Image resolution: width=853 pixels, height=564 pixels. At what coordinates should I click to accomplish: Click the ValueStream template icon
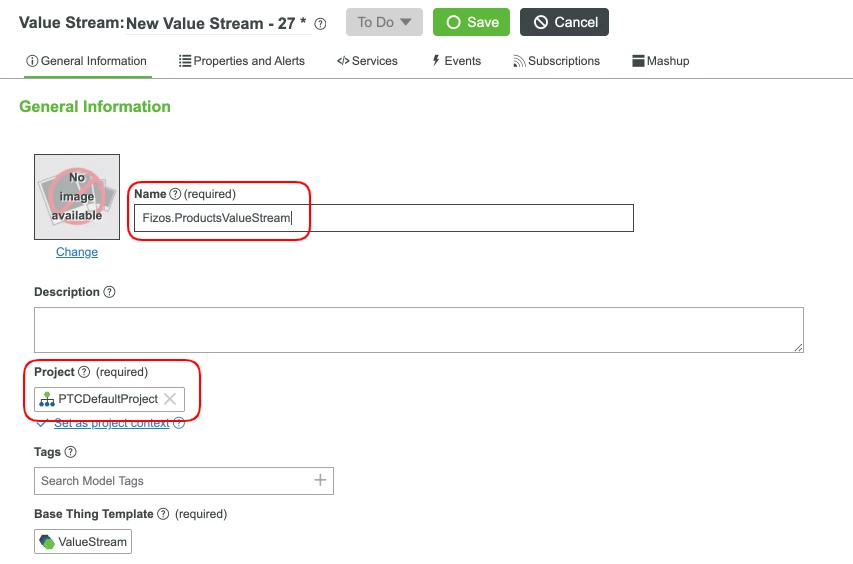(47, 542)
